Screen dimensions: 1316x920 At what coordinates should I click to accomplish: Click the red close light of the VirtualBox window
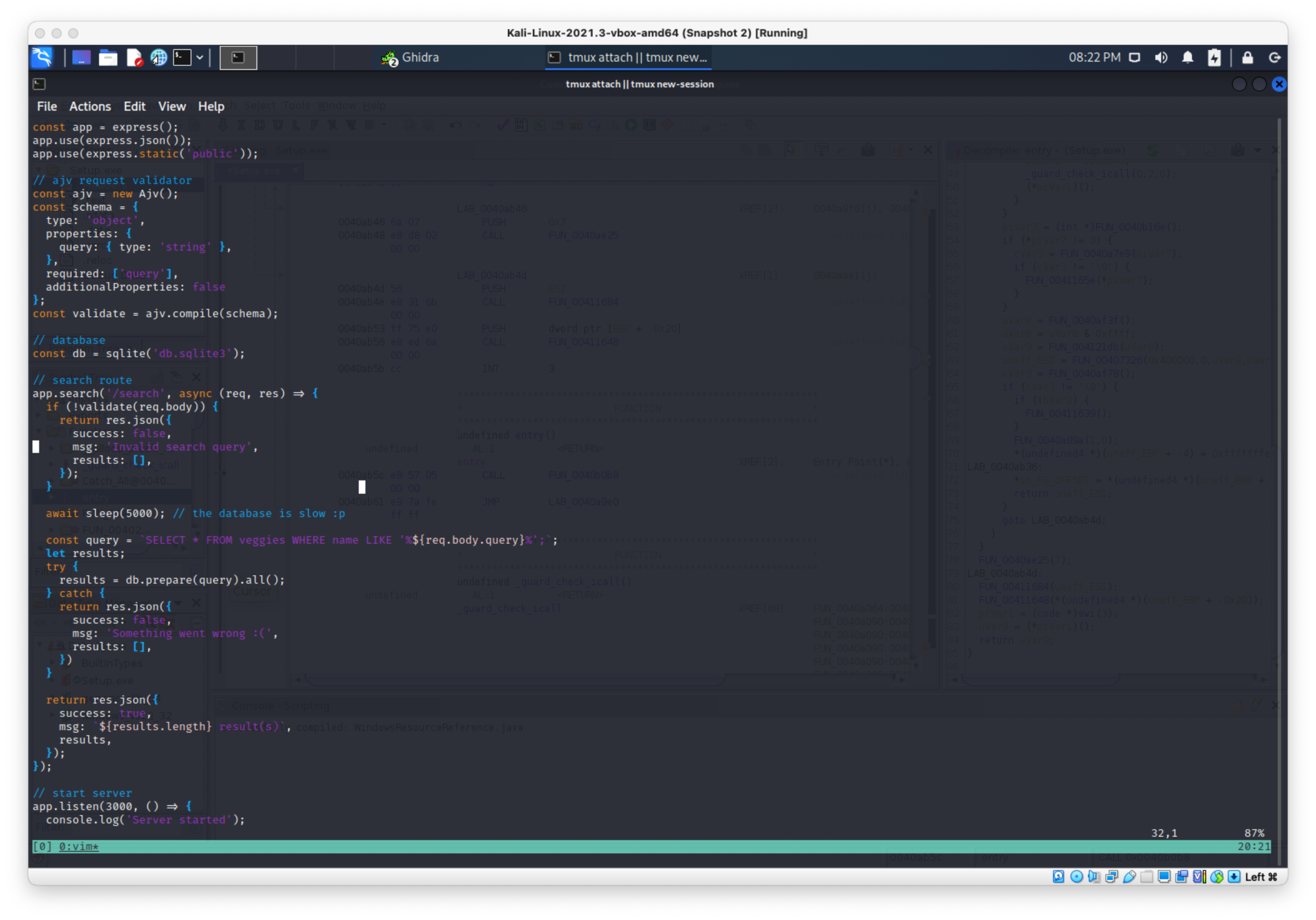(40, 33)
